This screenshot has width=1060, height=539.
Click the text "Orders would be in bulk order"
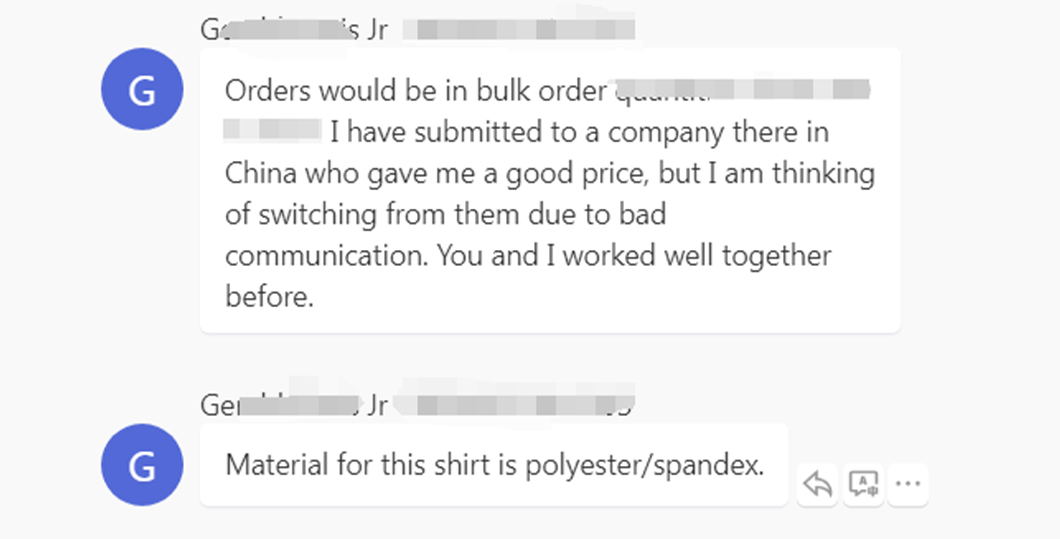tap(415, 91)
